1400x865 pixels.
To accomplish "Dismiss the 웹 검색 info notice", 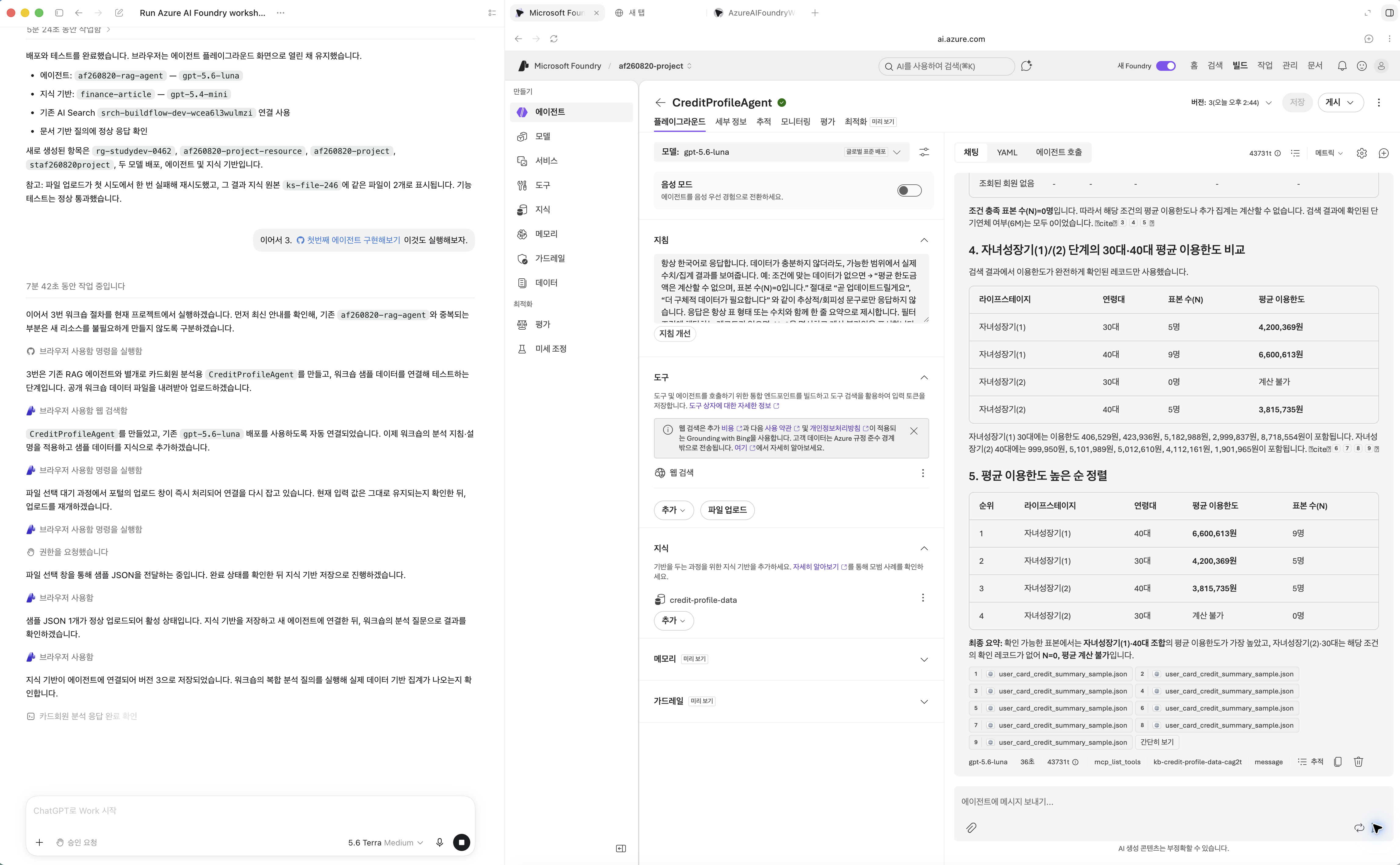I will (x=913, y=431).
